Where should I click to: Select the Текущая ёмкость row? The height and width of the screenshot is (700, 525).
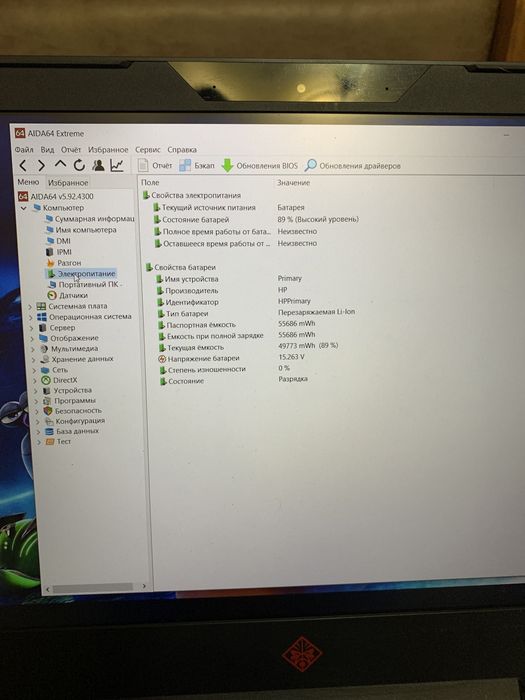249,347
